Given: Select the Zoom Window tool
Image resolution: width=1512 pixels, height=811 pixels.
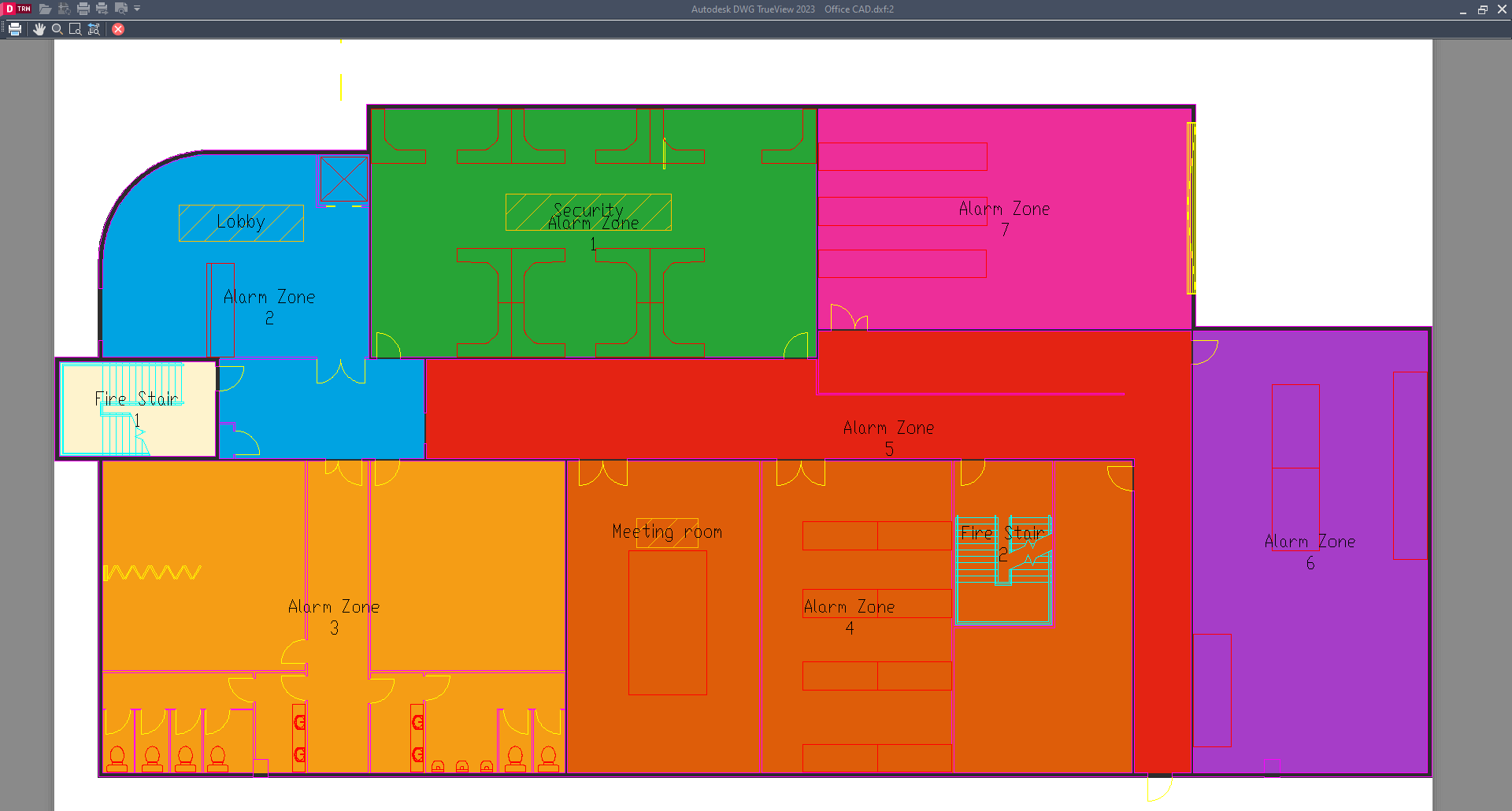Looking at the screenshot, I should (x=75, y=29).
